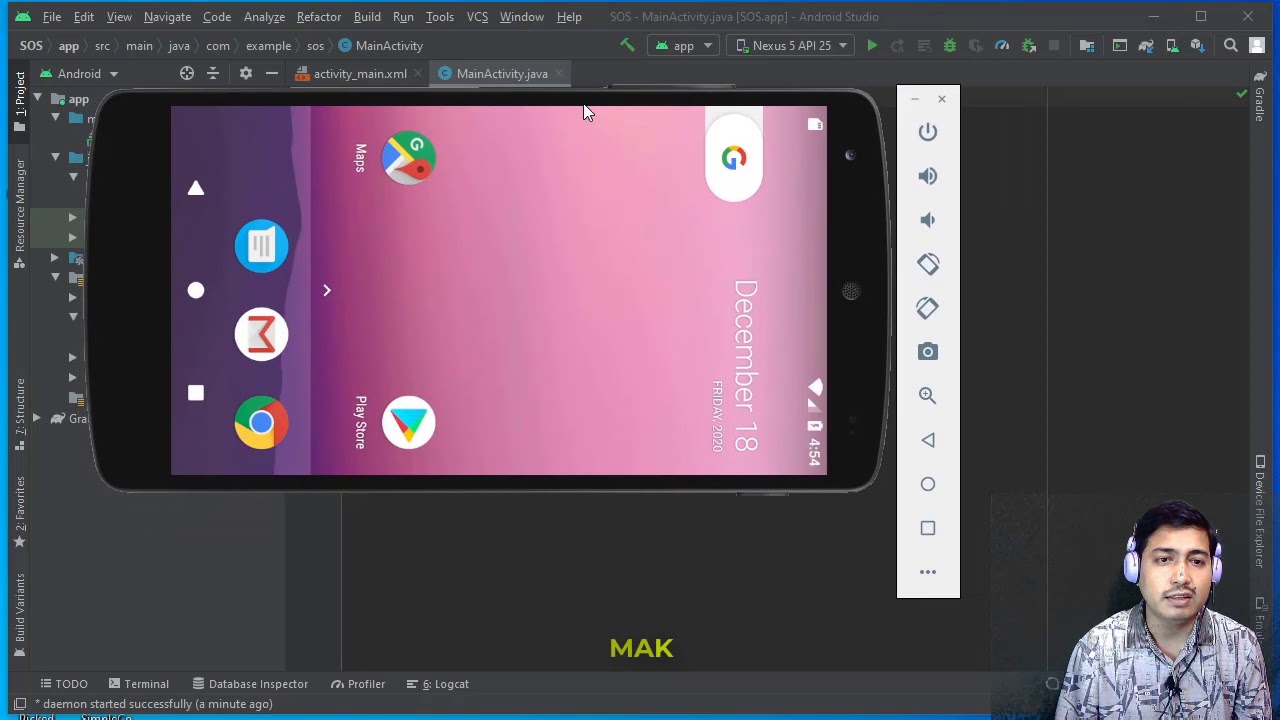Click emulator volume up button
The width and height of the screenshot is (1280, 720).
pyautogui.click(x=928, y=176)
